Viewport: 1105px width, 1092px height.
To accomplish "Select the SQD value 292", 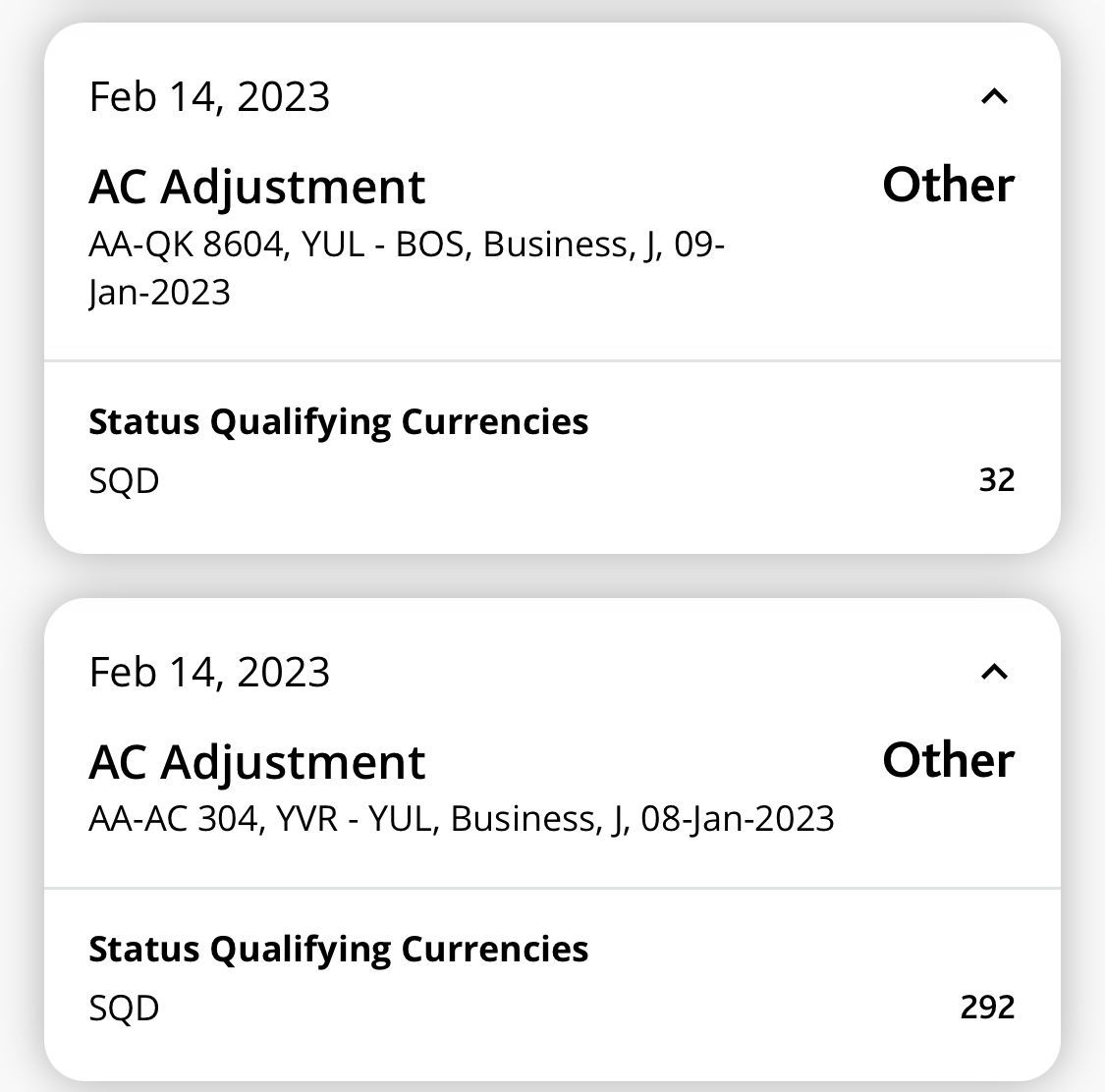I will click(987, 1008).
